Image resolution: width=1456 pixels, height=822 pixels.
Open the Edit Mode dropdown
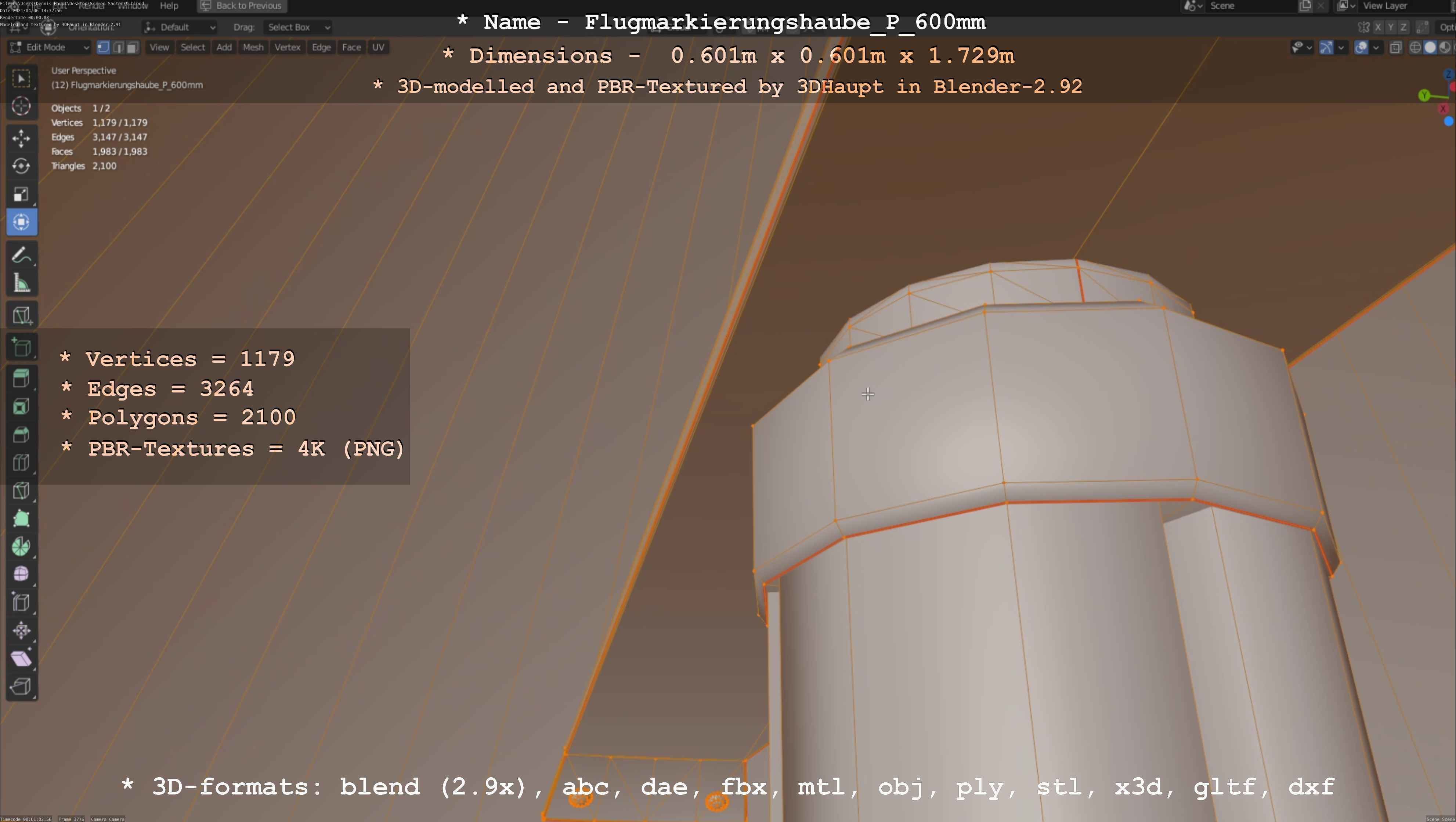click(x=50, y=47)
